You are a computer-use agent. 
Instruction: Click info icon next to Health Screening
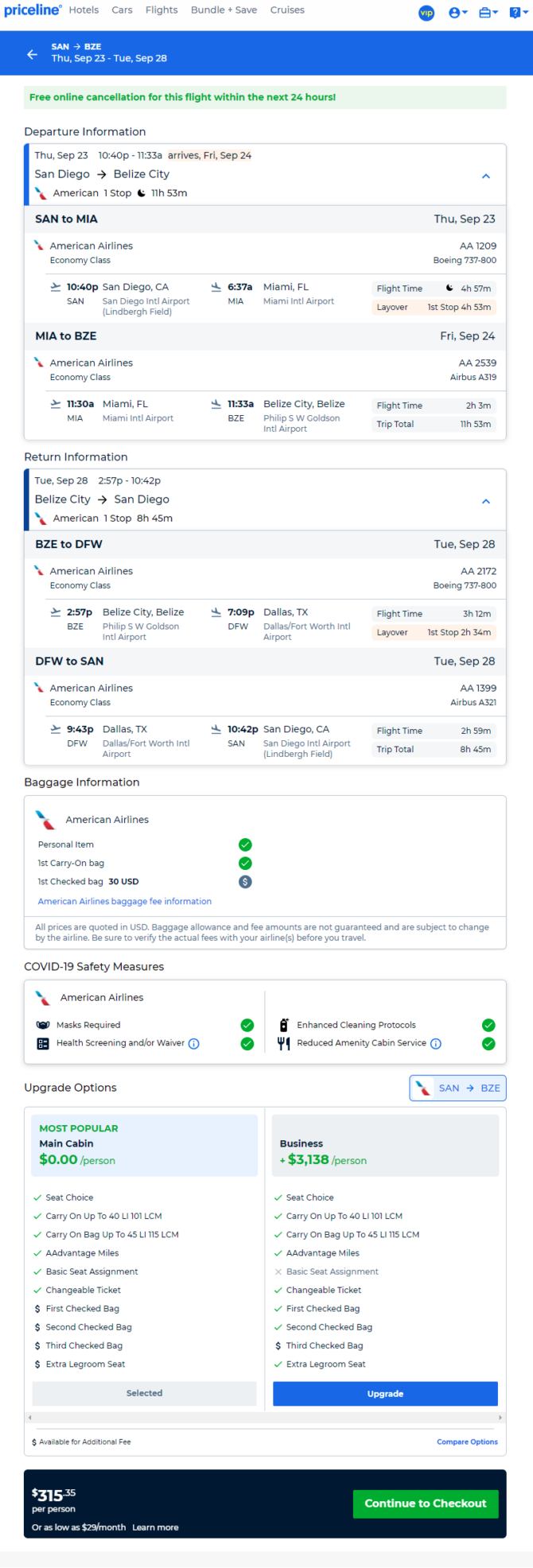[x=193, y=1044]
